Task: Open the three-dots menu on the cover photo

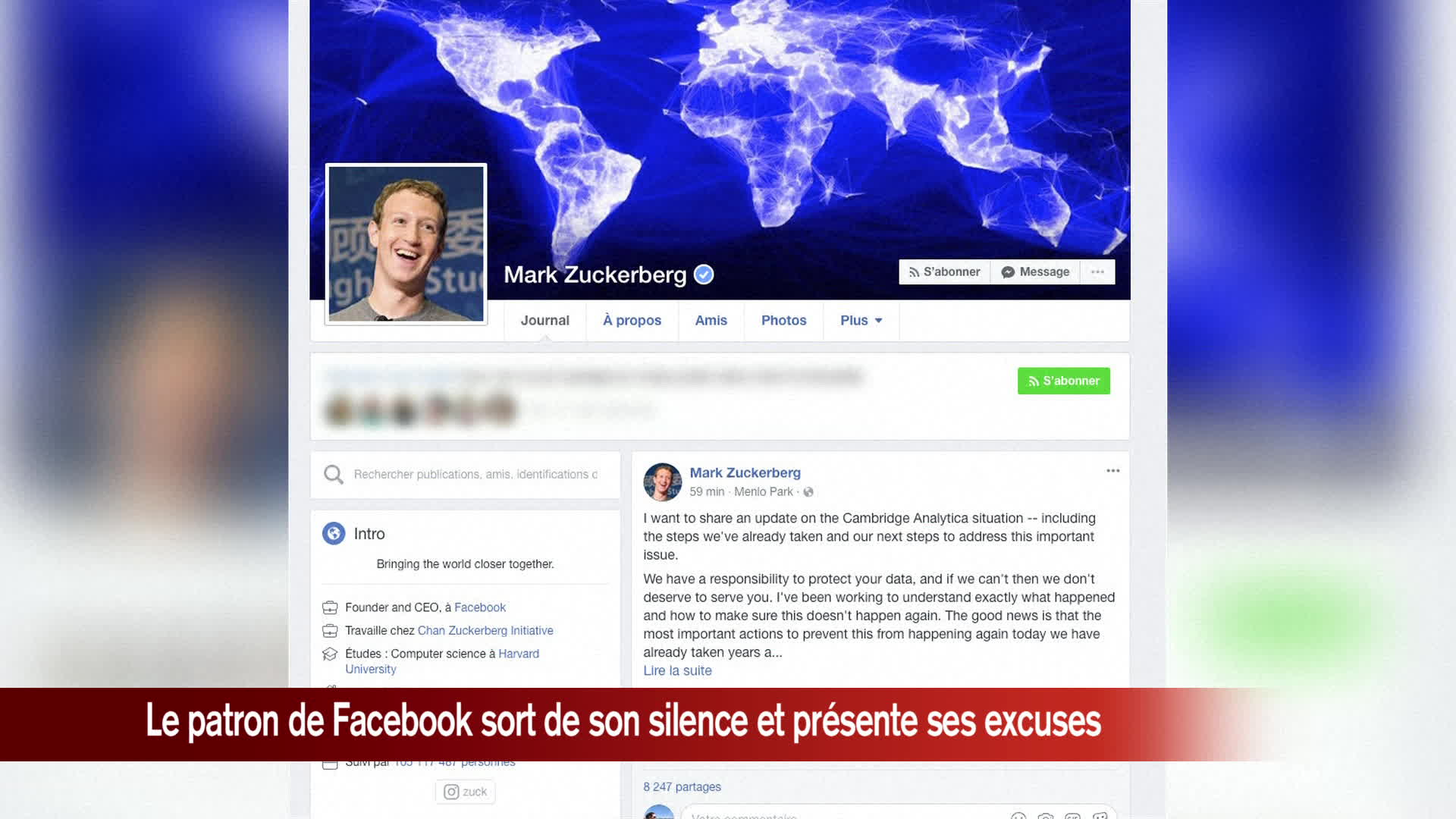Action: [x=1097, y=271]
